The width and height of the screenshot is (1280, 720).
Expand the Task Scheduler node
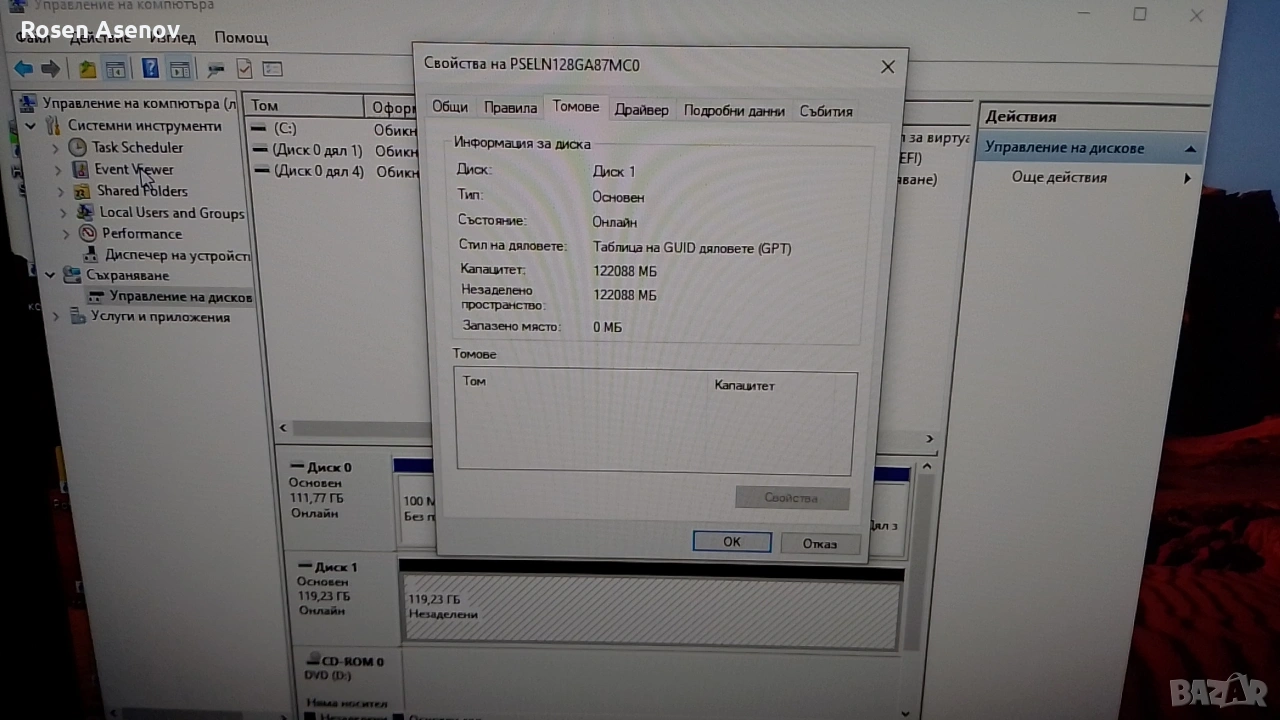(56, 148)
